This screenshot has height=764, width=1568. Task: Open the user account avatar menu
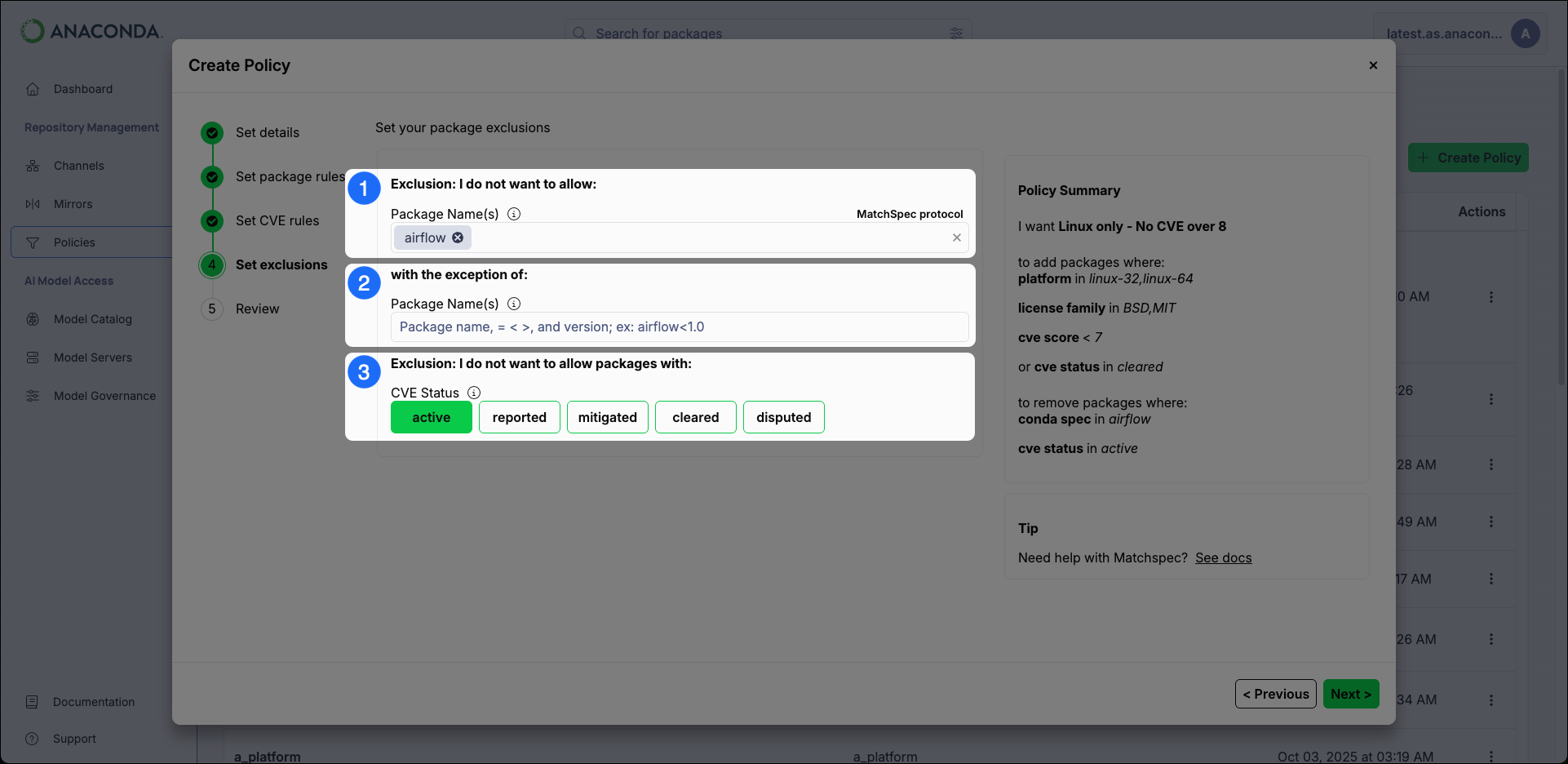pos(1525,33)
